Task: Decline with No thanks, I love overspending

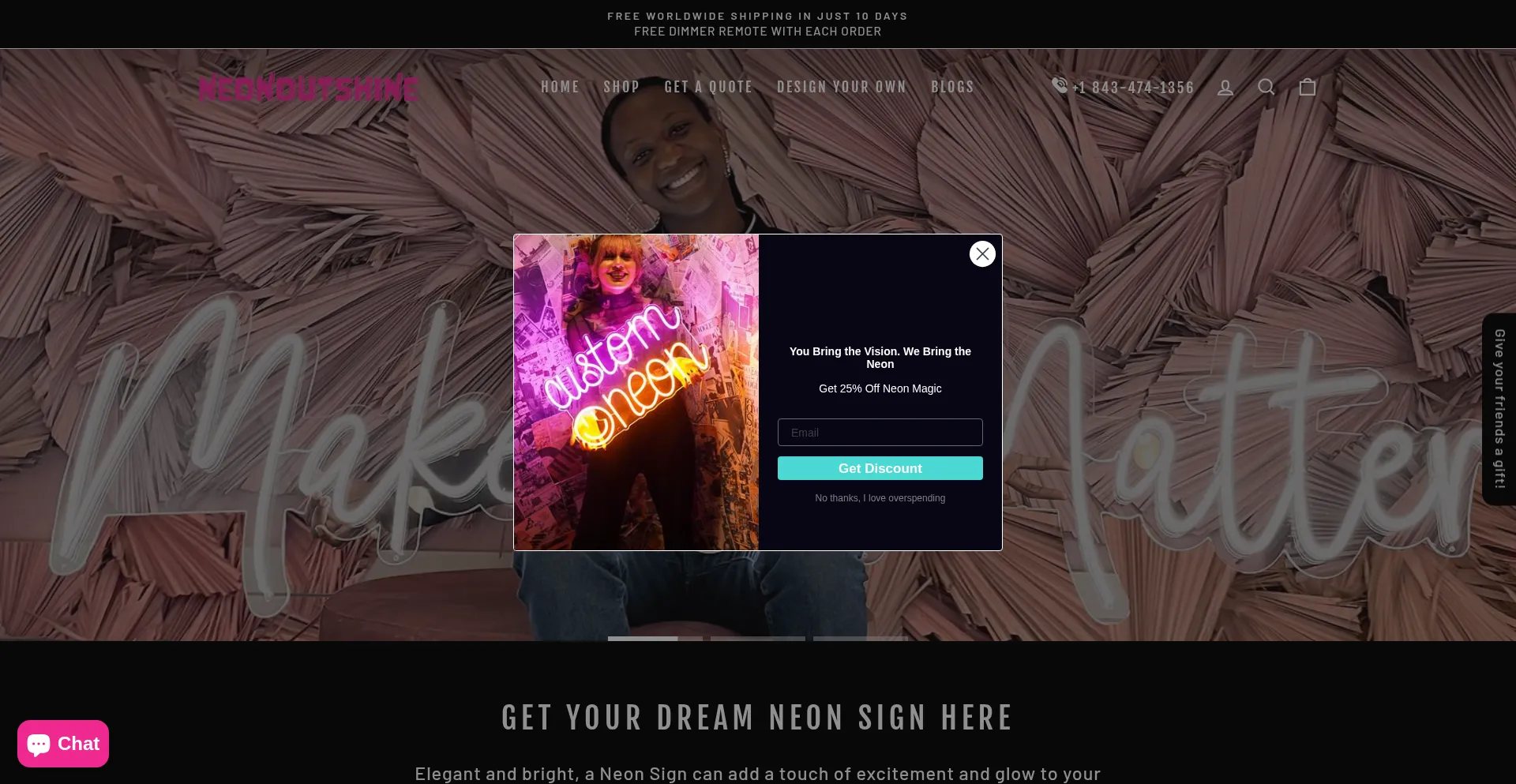Action: click(880, 498)
